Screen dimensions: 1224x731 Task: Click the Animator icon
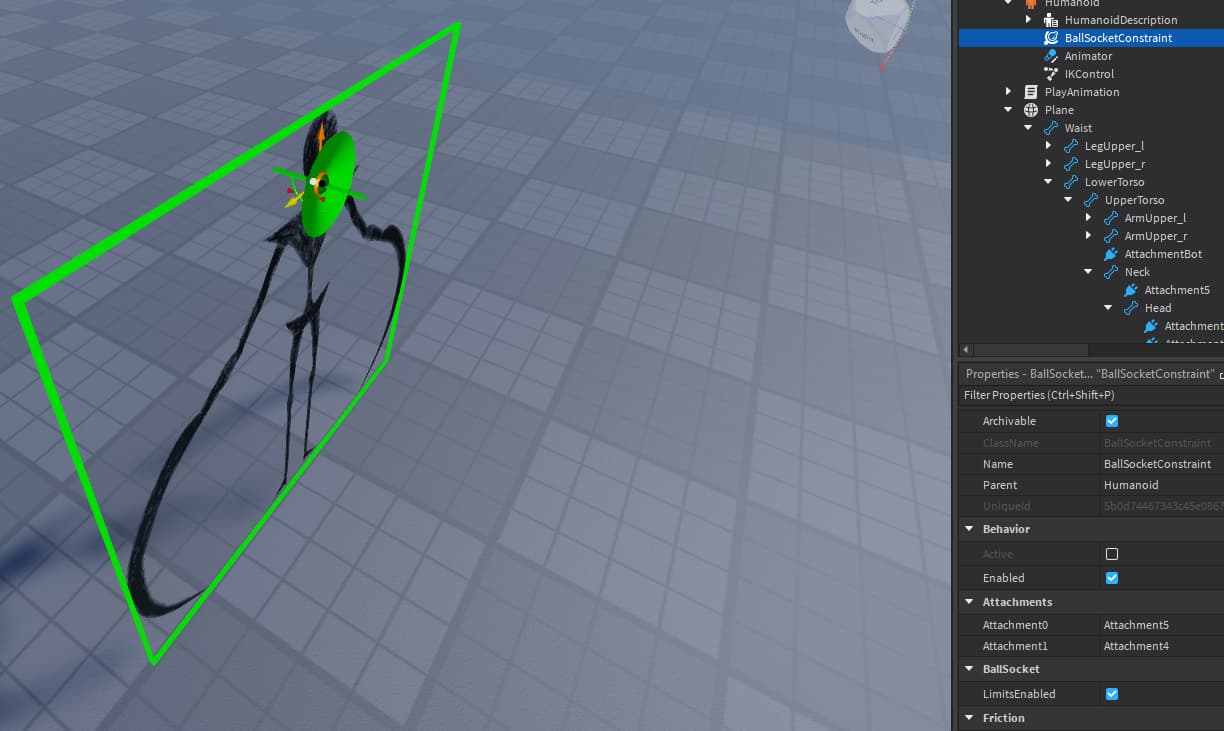[x=1051, y=55]
